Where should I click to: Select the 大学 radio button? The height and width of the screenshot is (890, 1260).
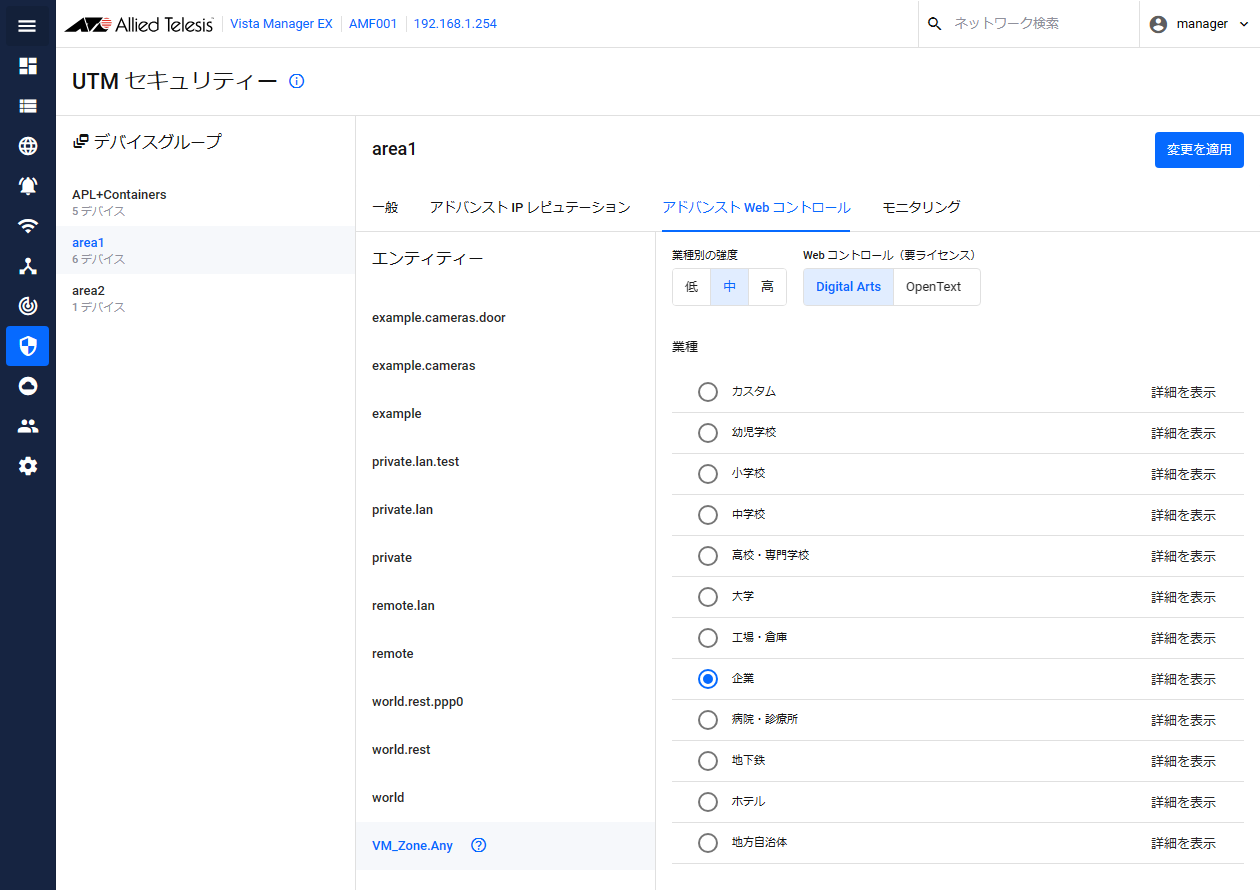tap(708, 597)
